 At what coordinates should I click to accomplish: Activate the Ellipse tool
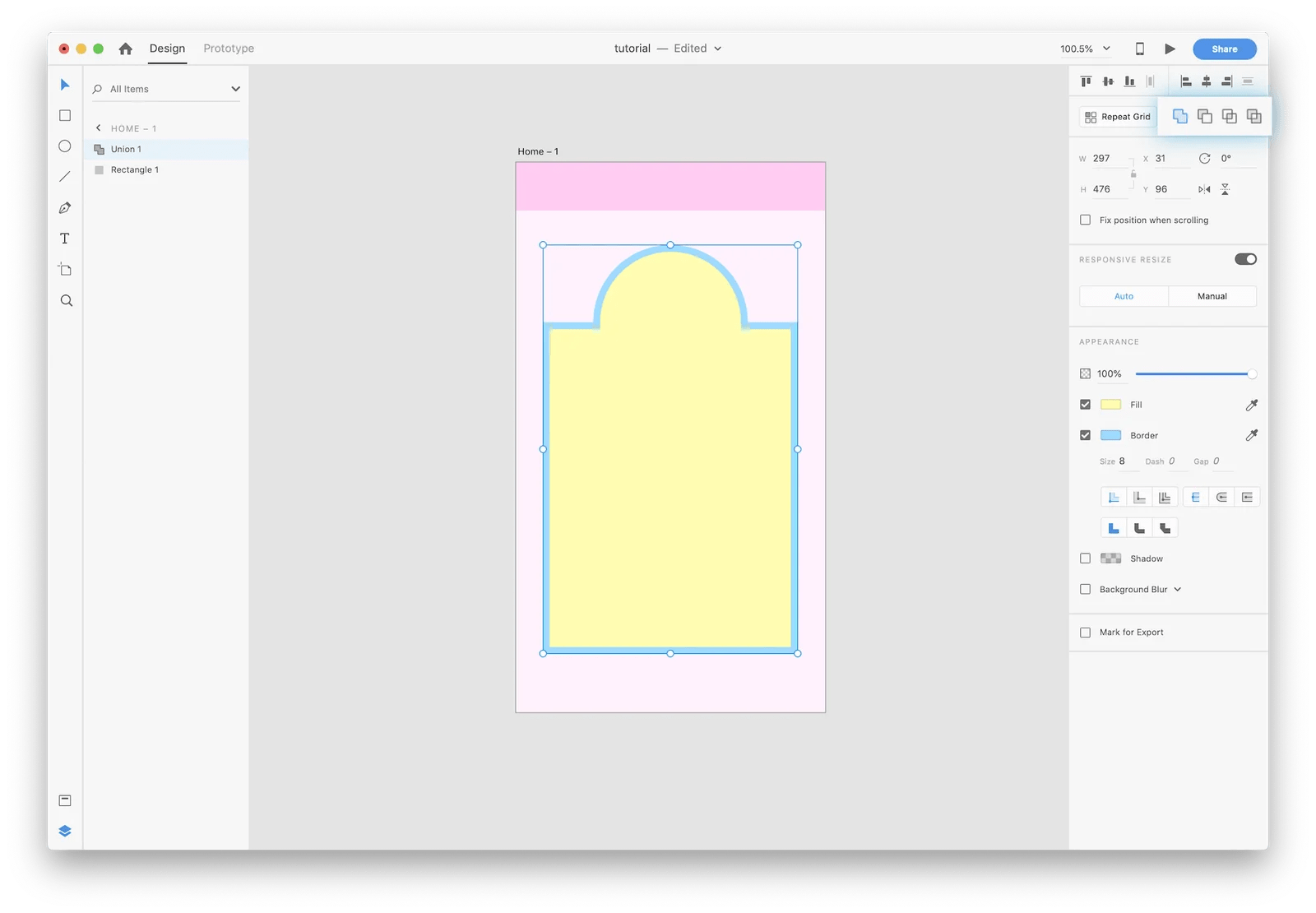tap(65, 146)
